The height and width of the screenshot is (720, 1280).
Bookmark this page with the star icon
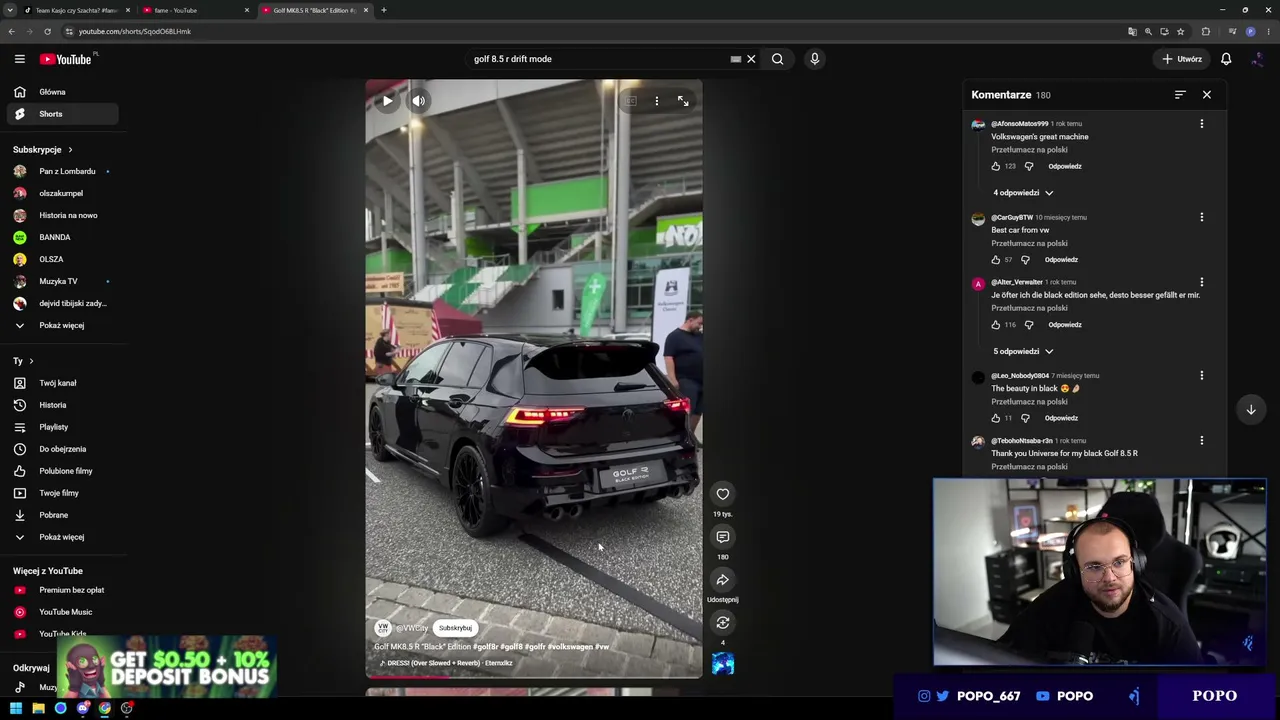[x=1180, y=31]
